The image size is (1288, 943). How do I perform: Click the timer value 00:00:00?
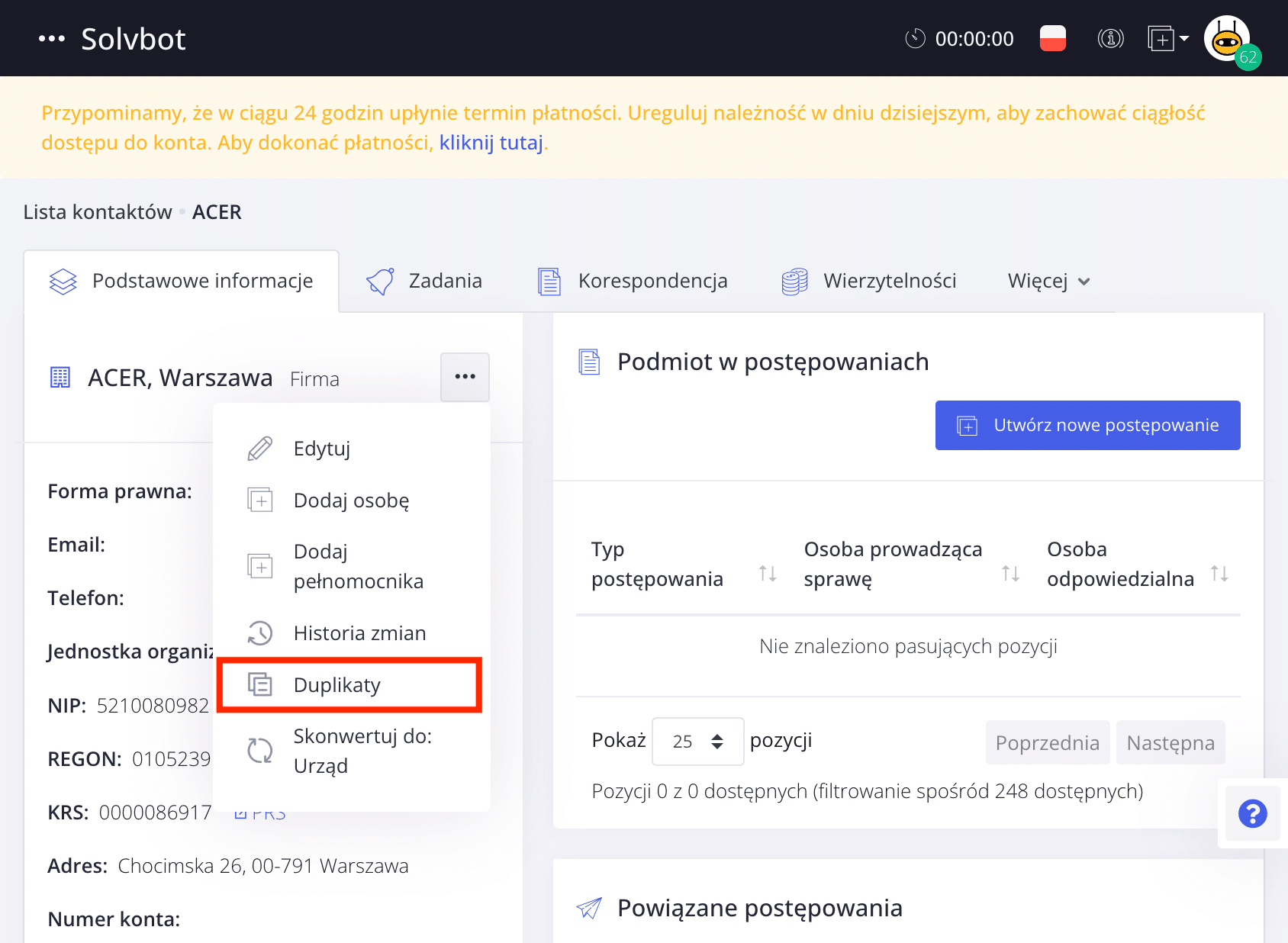click(x=974, y=39)
